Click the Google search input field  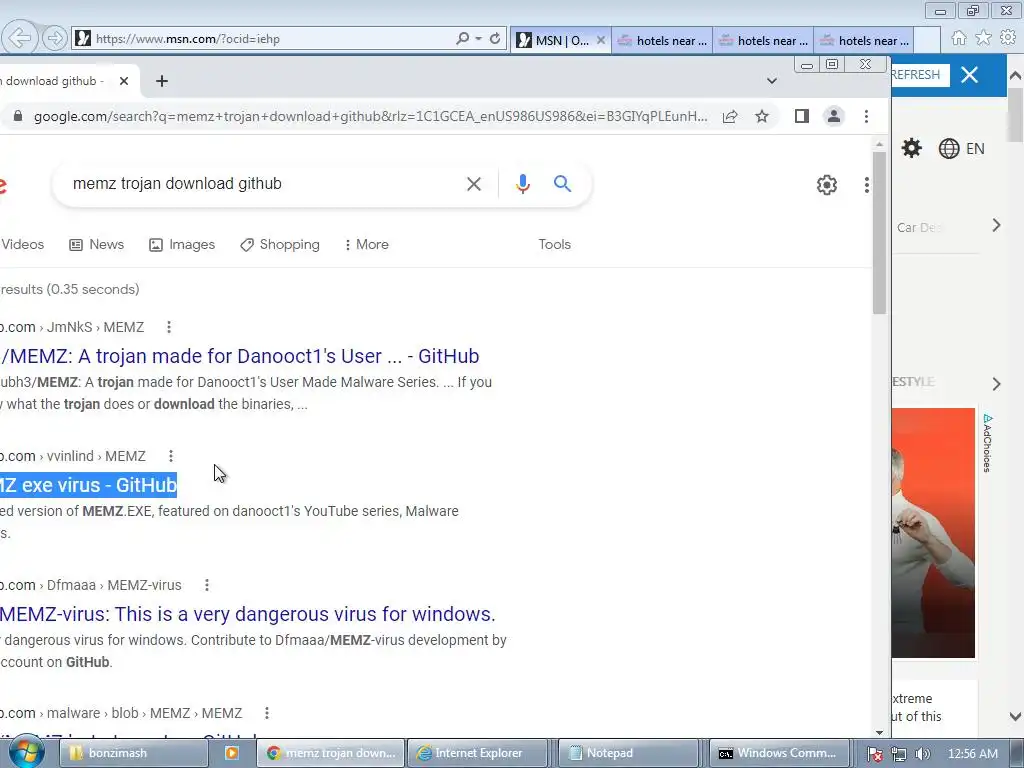click(x=261, y=184)
